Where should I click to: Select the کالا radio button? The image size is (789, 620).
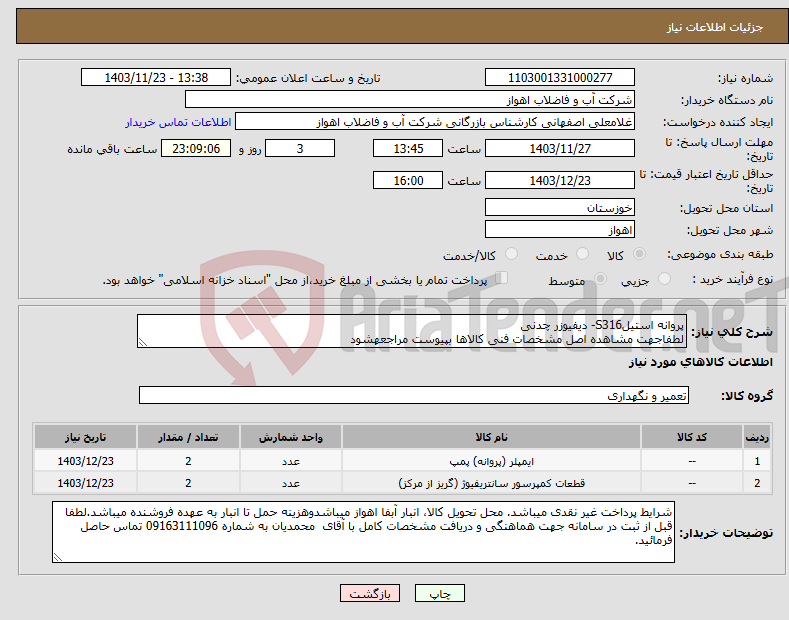point(639,254)
